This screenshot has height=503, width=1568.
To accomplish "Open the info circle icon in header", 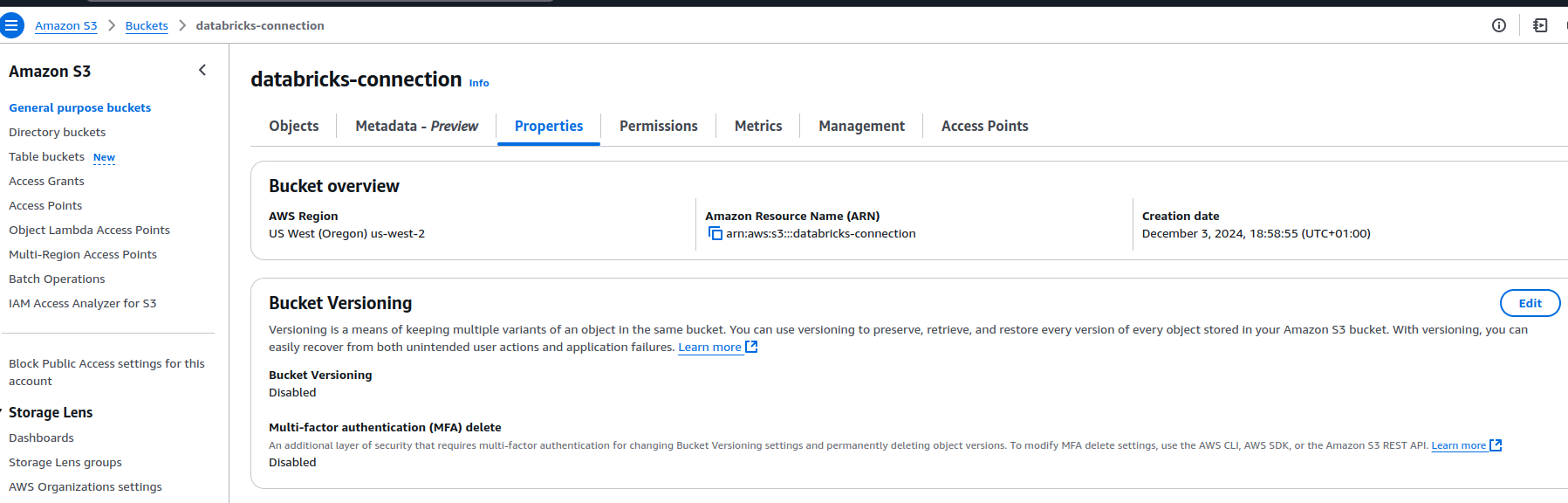I will point(1499,25).
